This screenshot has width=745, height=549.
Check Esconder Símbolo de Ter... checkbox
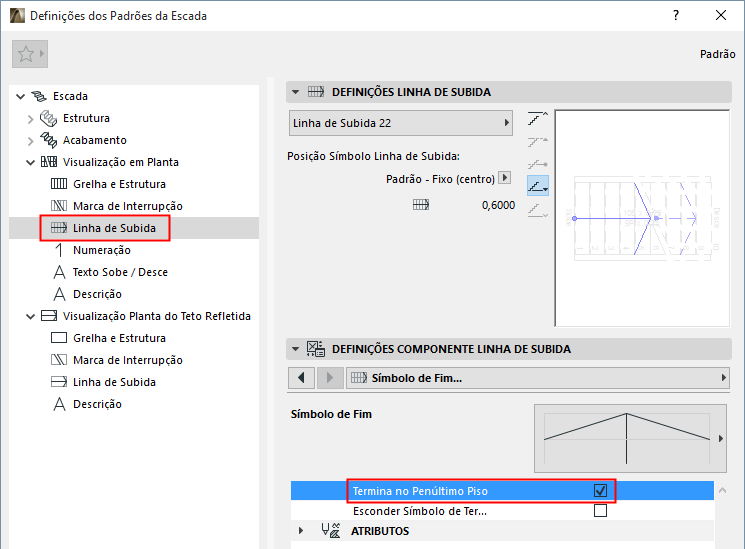[x=601, y=511]
